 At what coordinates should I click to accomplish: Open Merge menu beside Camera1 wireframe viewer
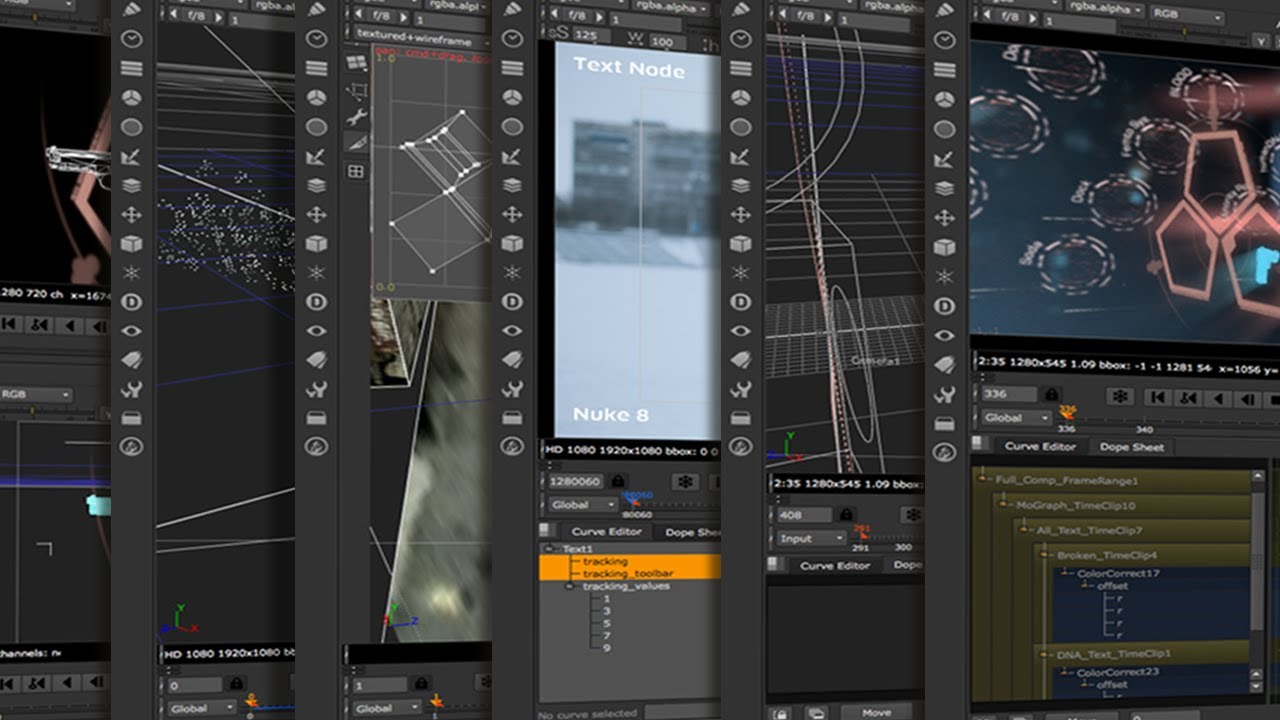coord(740,186)
